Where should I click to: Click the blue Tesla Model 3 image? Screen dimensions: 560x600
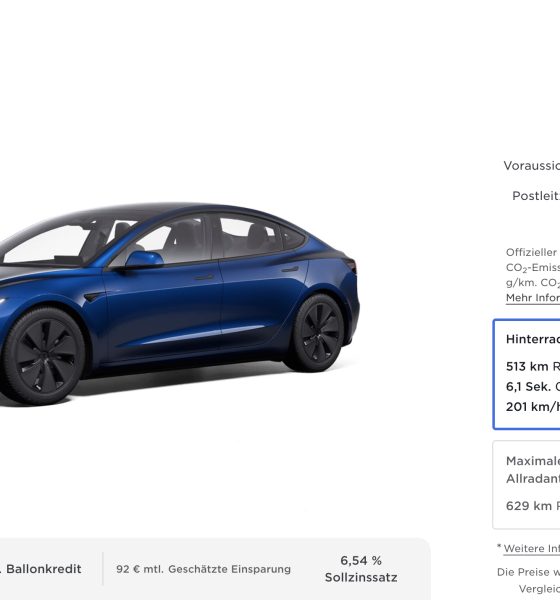coord(180,304)
